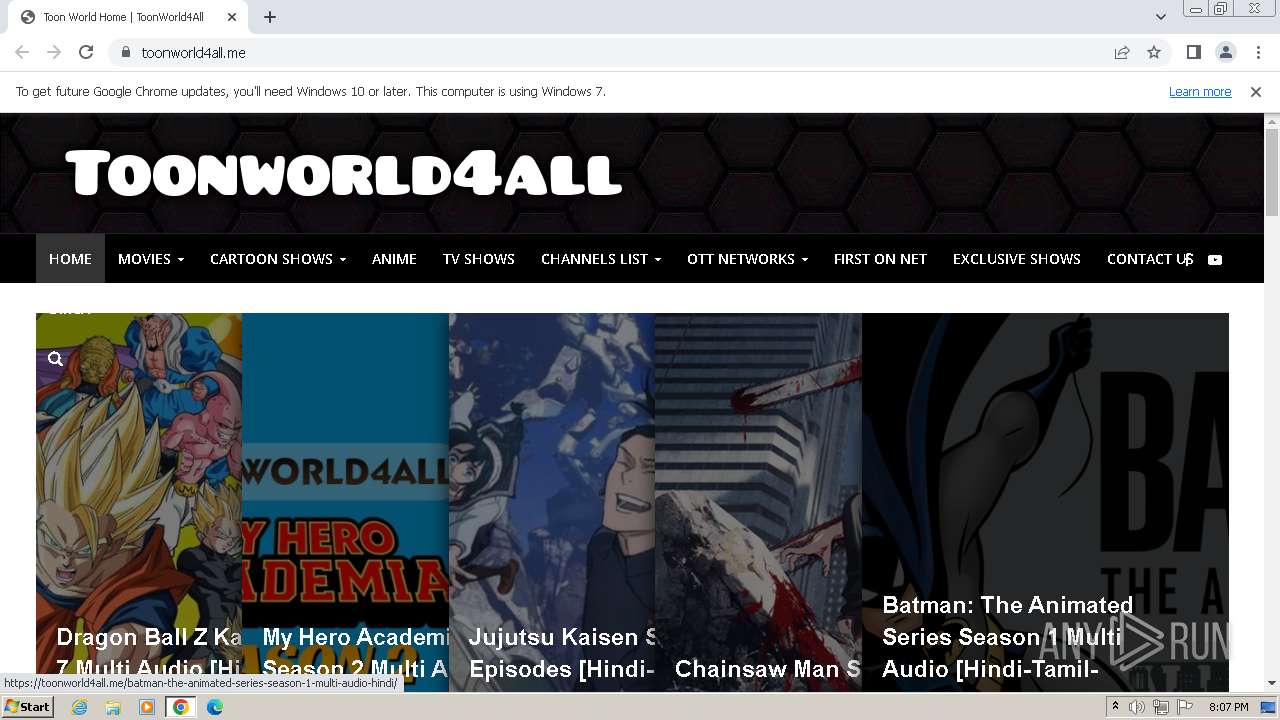1280x720 pixels.
Task: Open the ANIME menu item
Action: point(394,258)
